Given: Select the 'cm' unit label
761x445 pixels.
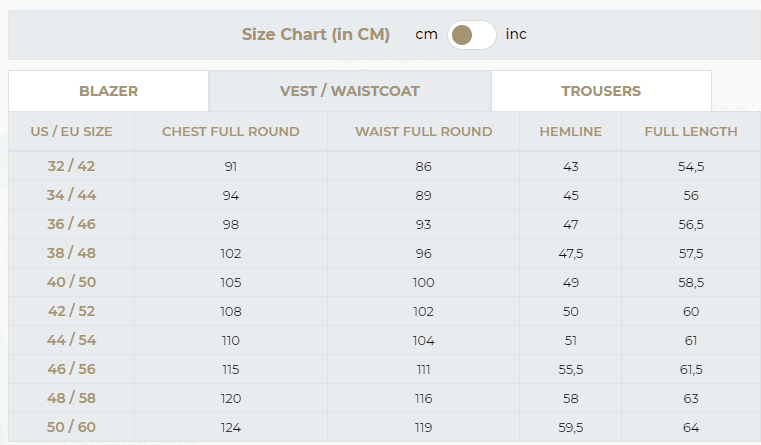Looking at the screenshot, I should (426, 34).
